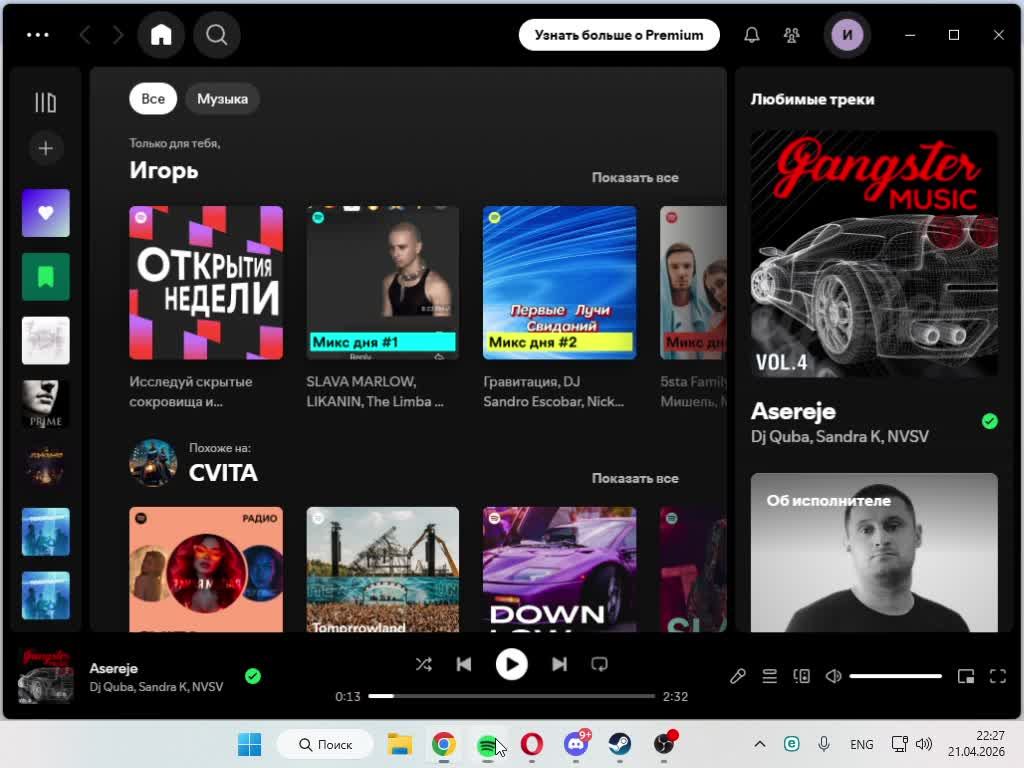The height and width of the screenshot is (768, 1024).
Task: Seek within the track progress bar
Action: point(511,696)
